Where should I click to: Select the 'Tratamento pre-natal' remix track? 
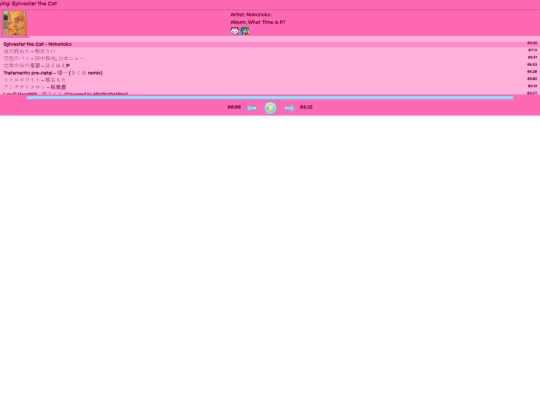point(270,73)
